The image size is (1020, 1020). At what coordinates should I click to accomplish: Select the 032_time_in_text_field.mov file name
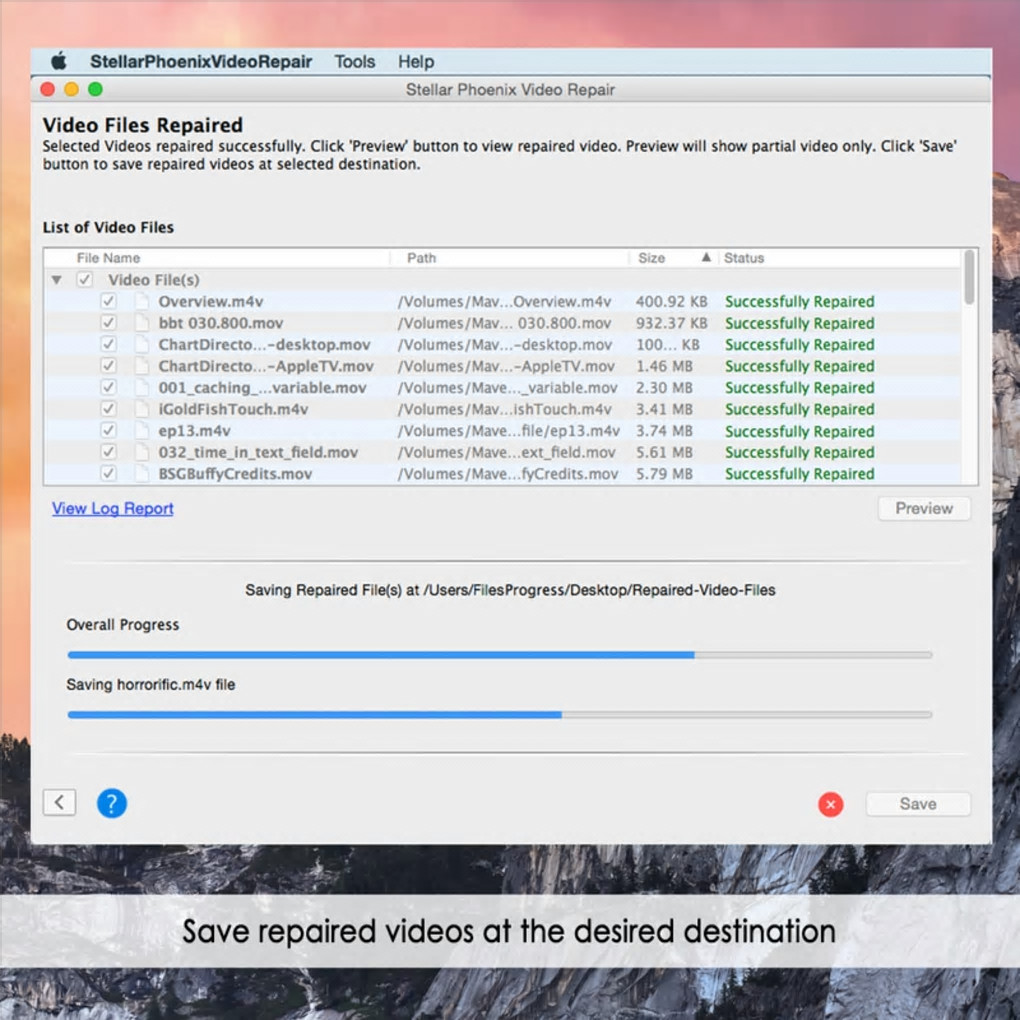coord(258,451)
